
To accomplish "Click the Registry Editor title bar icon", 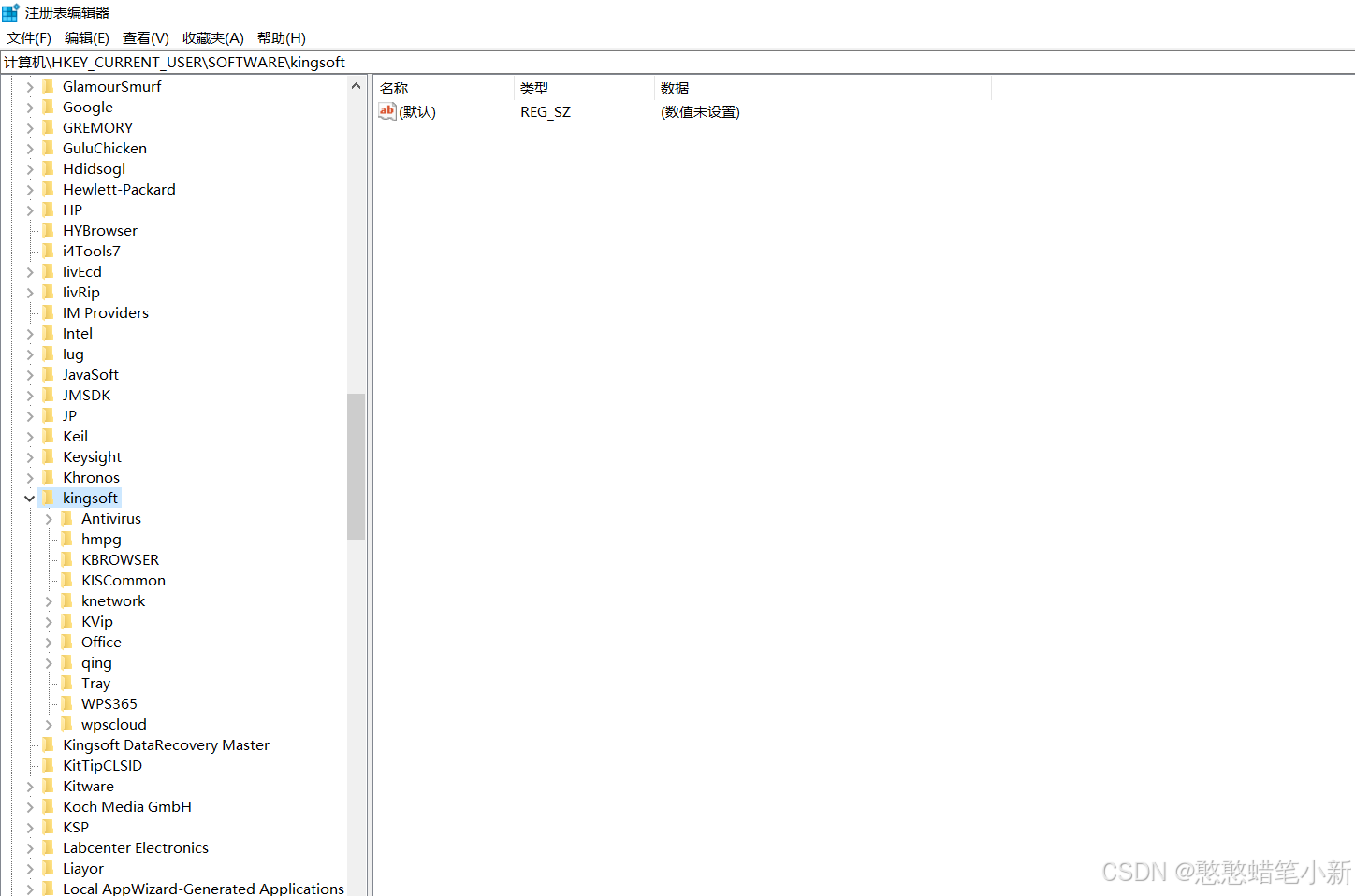I will pos(10,12).
